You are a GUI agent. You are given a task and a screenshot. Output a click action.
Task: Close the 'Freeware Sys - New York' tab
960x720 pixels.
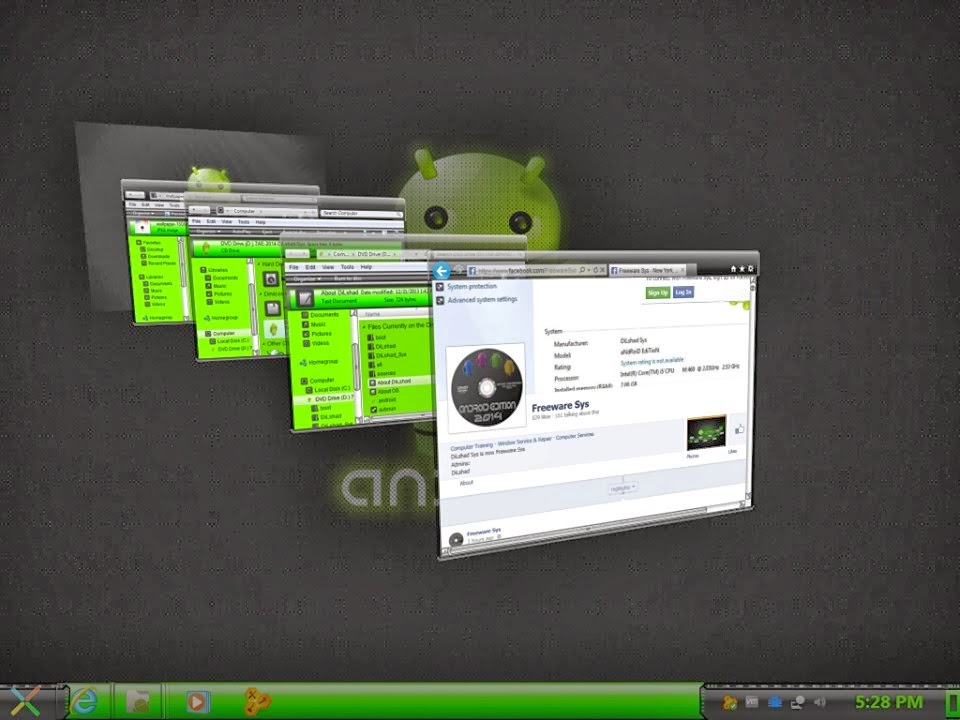coord(683,270)
